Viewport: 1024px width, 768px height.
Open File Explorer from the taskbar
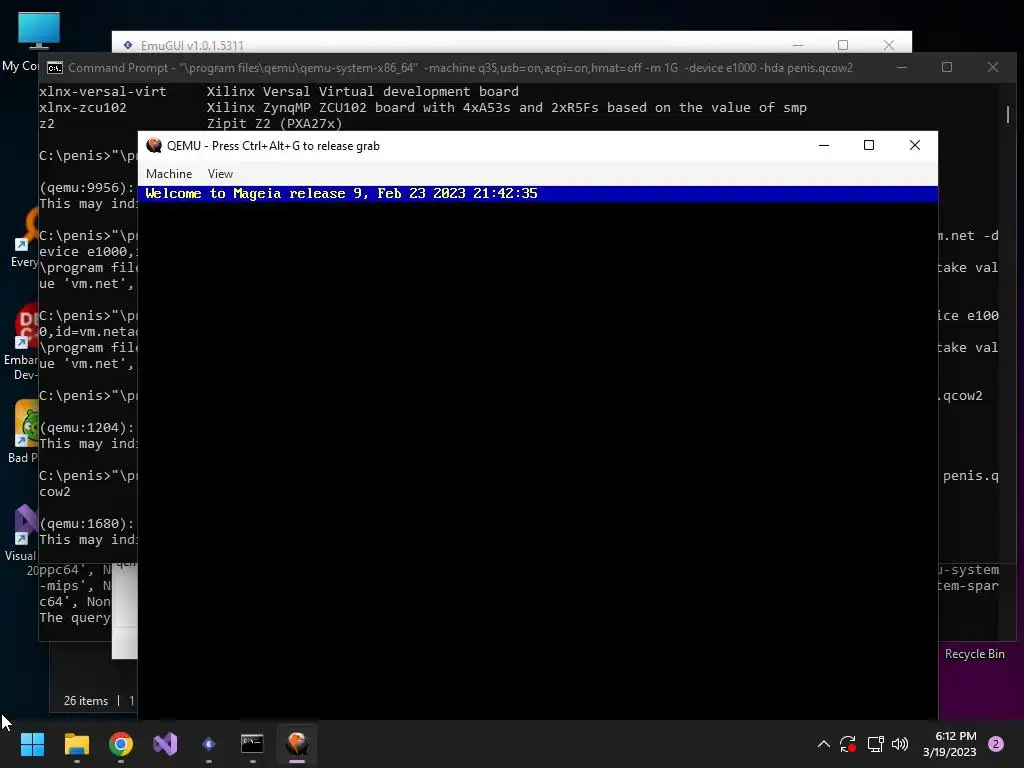point(76,744)
